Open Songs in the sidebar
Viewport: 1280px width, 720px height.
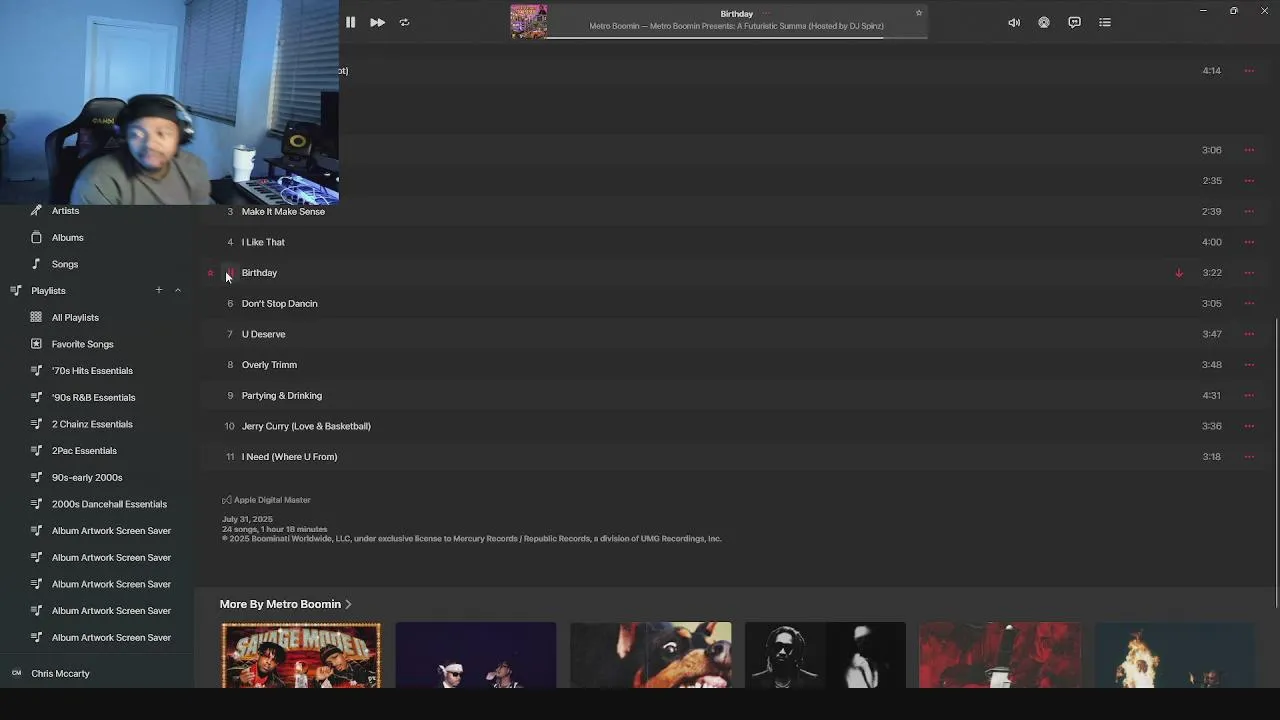(x=65, y=264)
